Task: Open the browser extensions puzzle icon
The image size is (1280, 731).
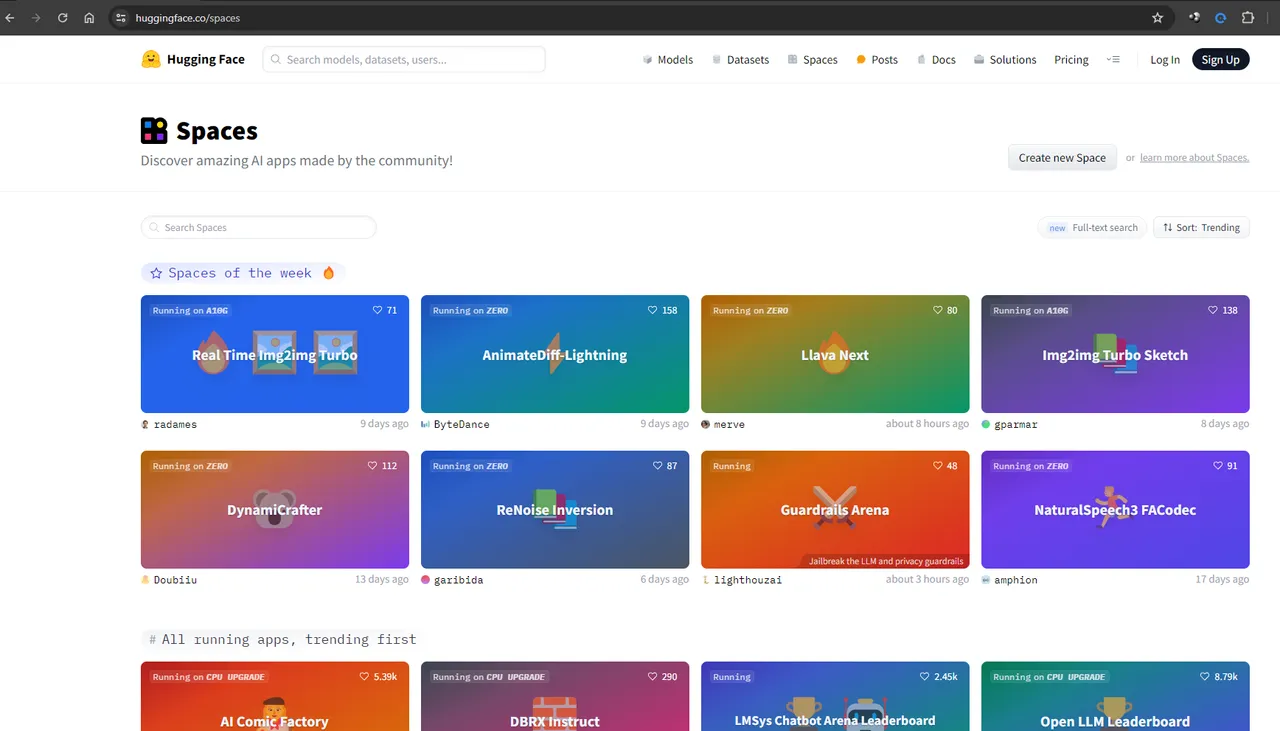Action: tap(1248, 18)
